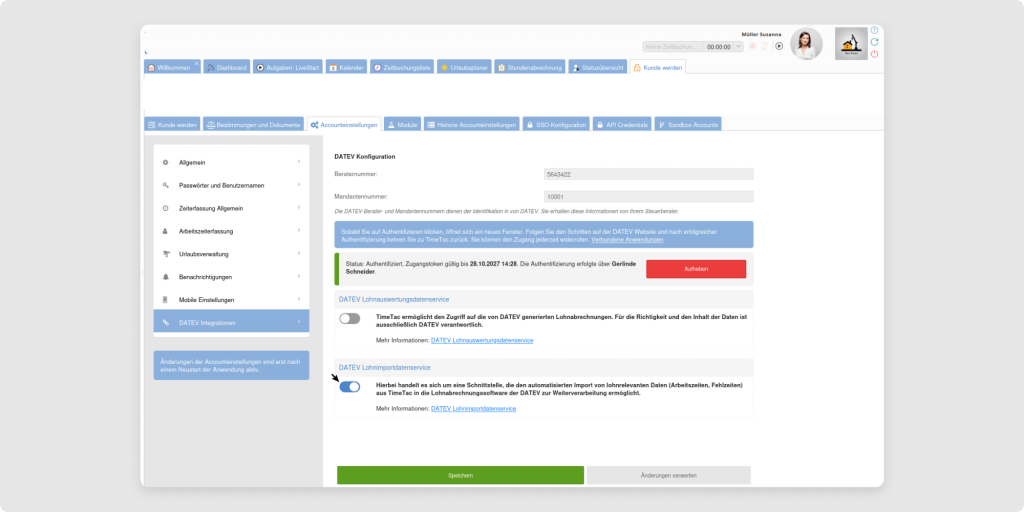The height and width of the screenshot is (512, 1024).
Task: Open the time booking task dropdown
Action: point(739,46)
